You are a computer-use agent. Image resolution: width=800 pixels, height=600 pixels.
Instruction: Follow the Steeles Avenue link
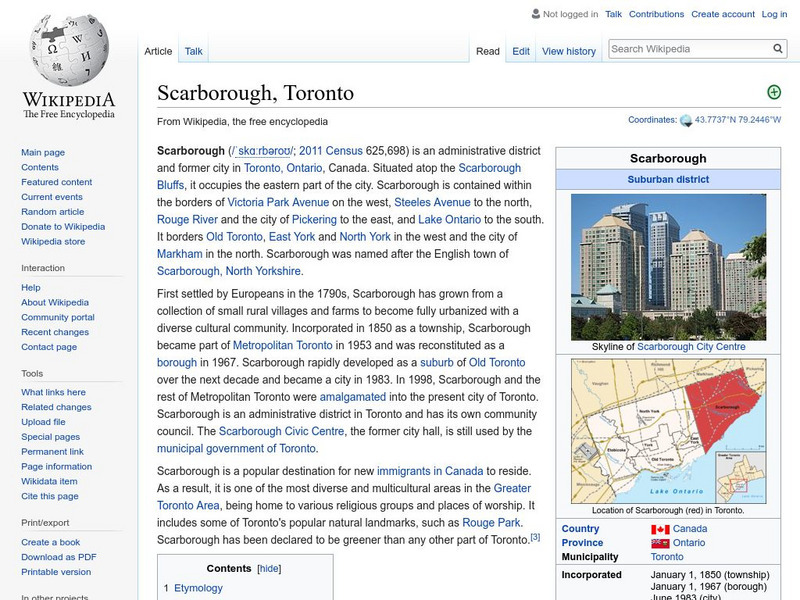[432, 203]
